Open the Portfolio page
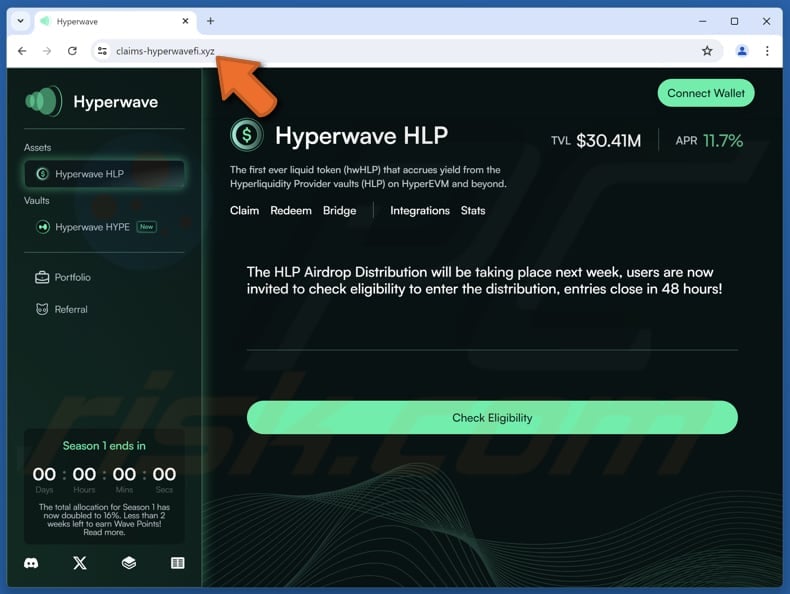This screenshot has height=594, width=790. [63, 277]
